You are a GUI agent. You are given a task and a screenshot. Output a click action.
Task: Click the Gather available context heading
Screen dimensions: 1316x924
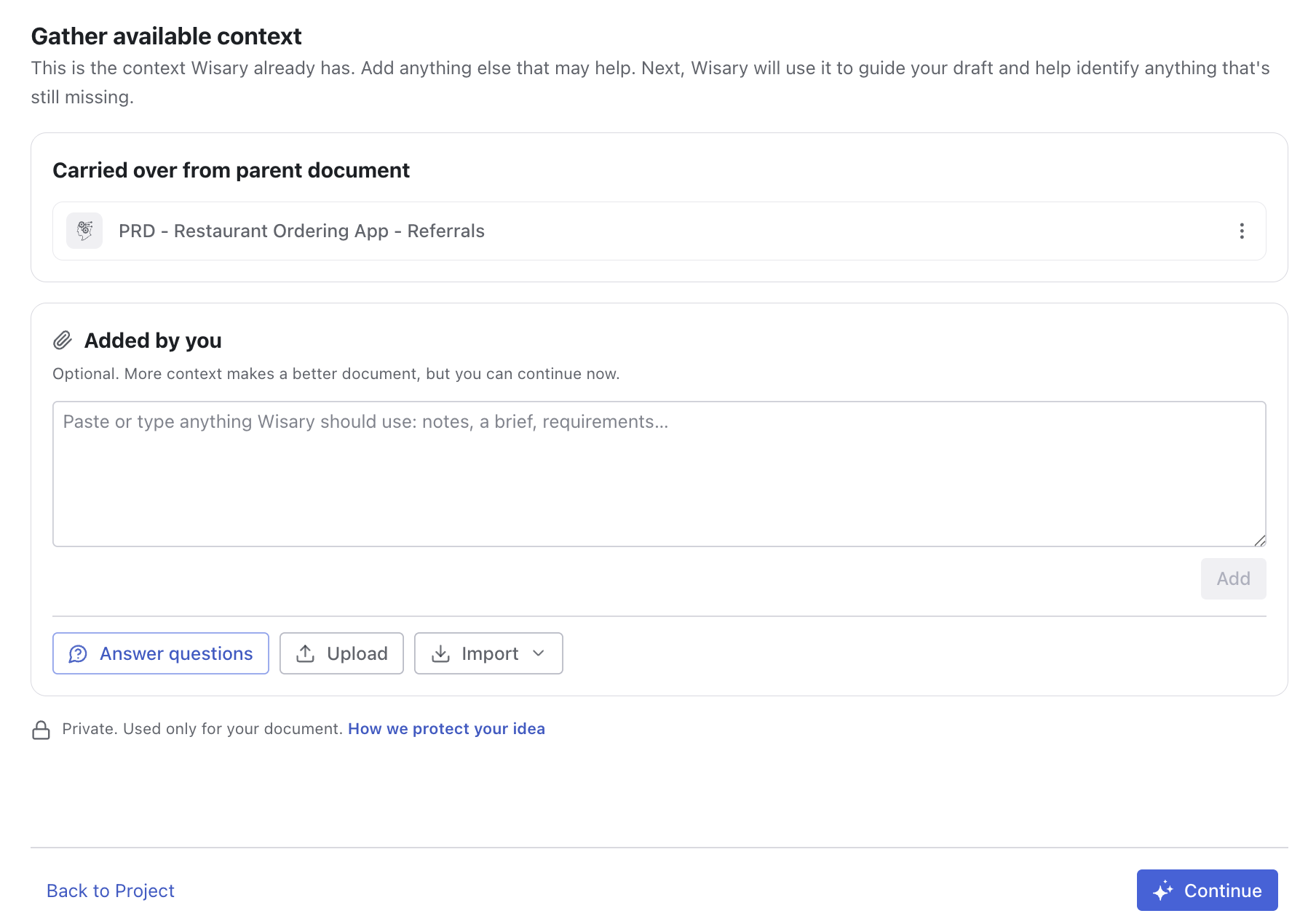167,36
